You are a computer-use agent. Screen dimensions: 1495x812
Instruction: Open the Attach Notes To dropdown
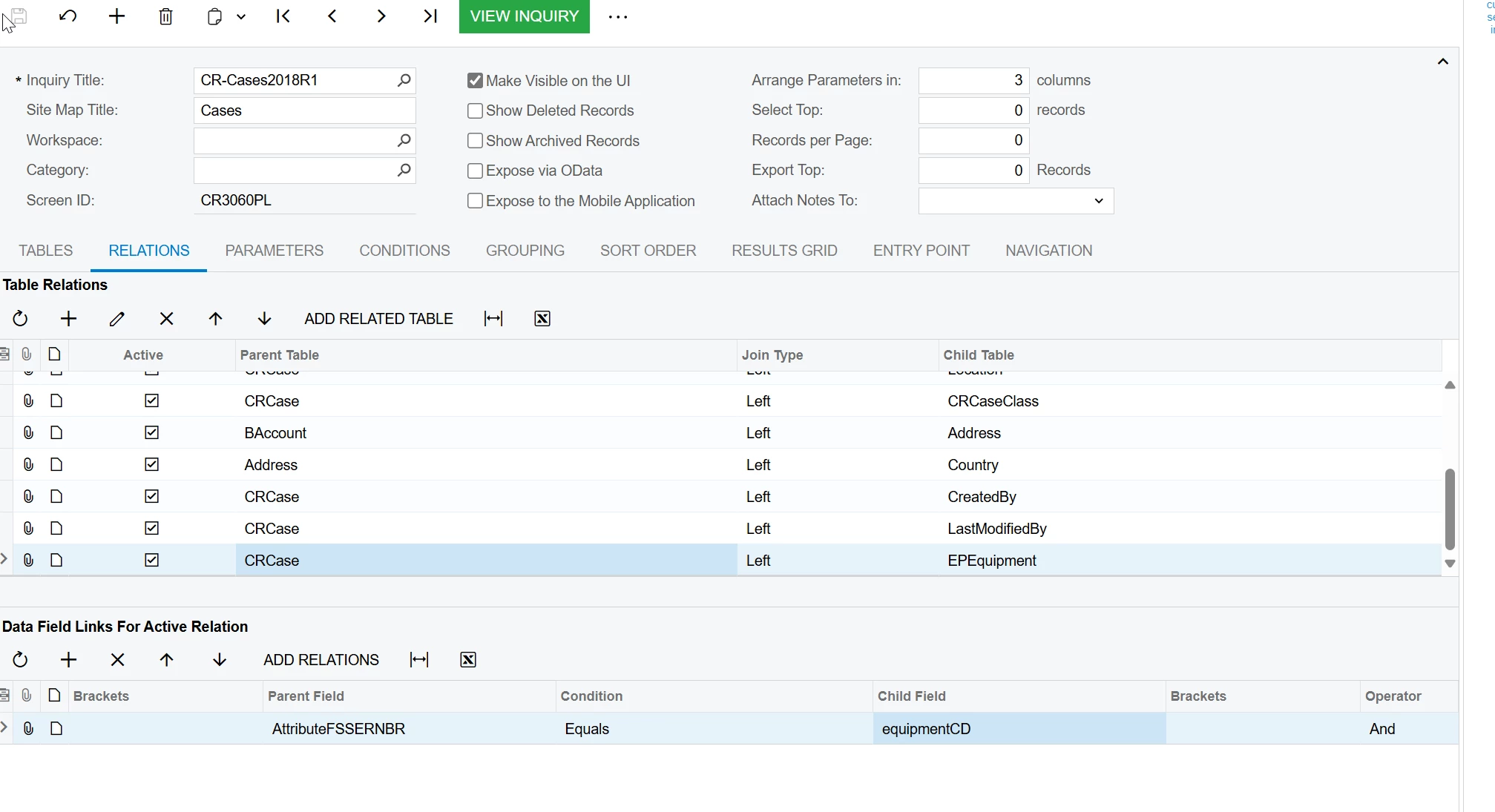click(1098, 201)
